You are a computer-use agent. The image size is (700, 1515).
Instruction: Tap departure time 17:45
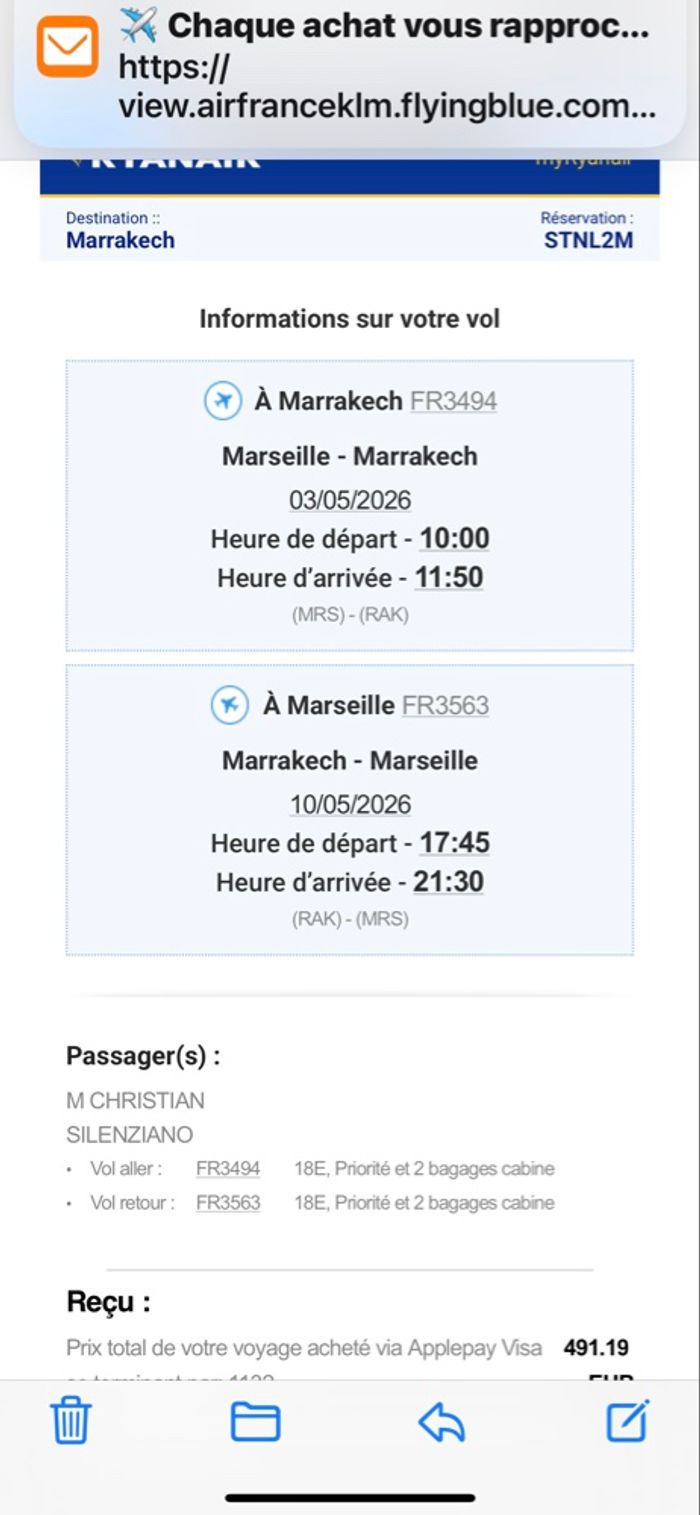coord(454,843)
